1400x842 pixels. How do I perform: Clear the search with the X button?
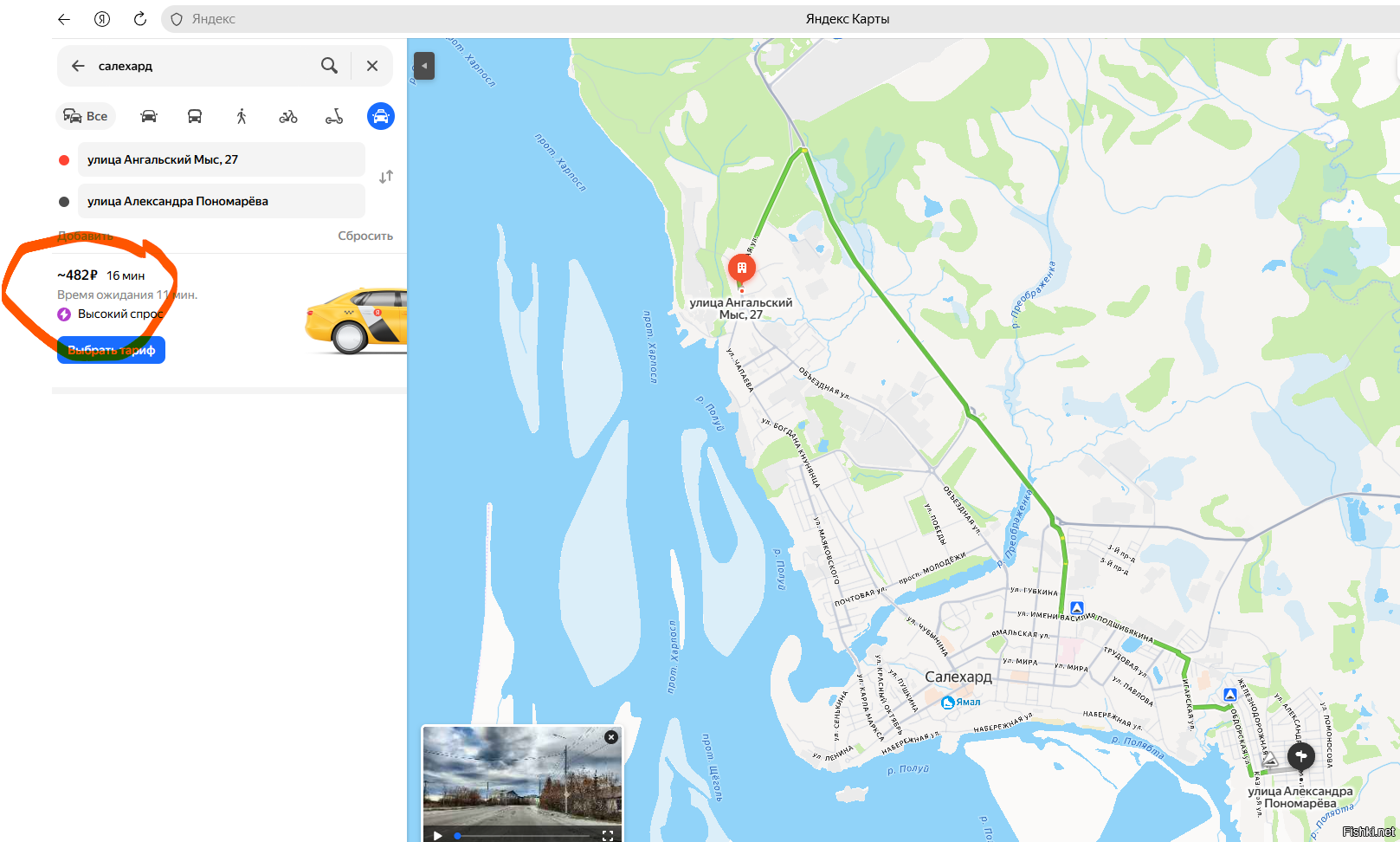(x=372, y=66)
